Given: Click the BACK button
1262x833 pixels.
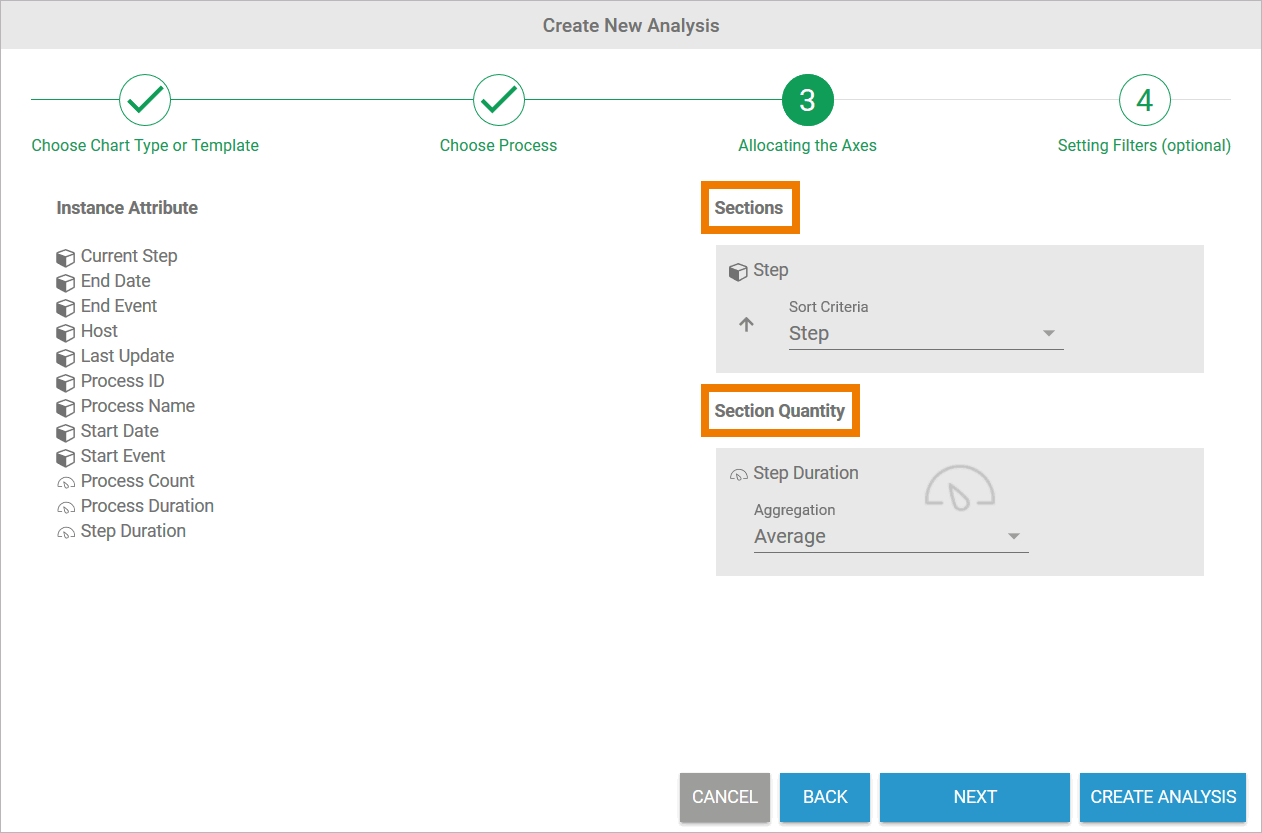Looking at the screenshot, I should pos(825,797).
